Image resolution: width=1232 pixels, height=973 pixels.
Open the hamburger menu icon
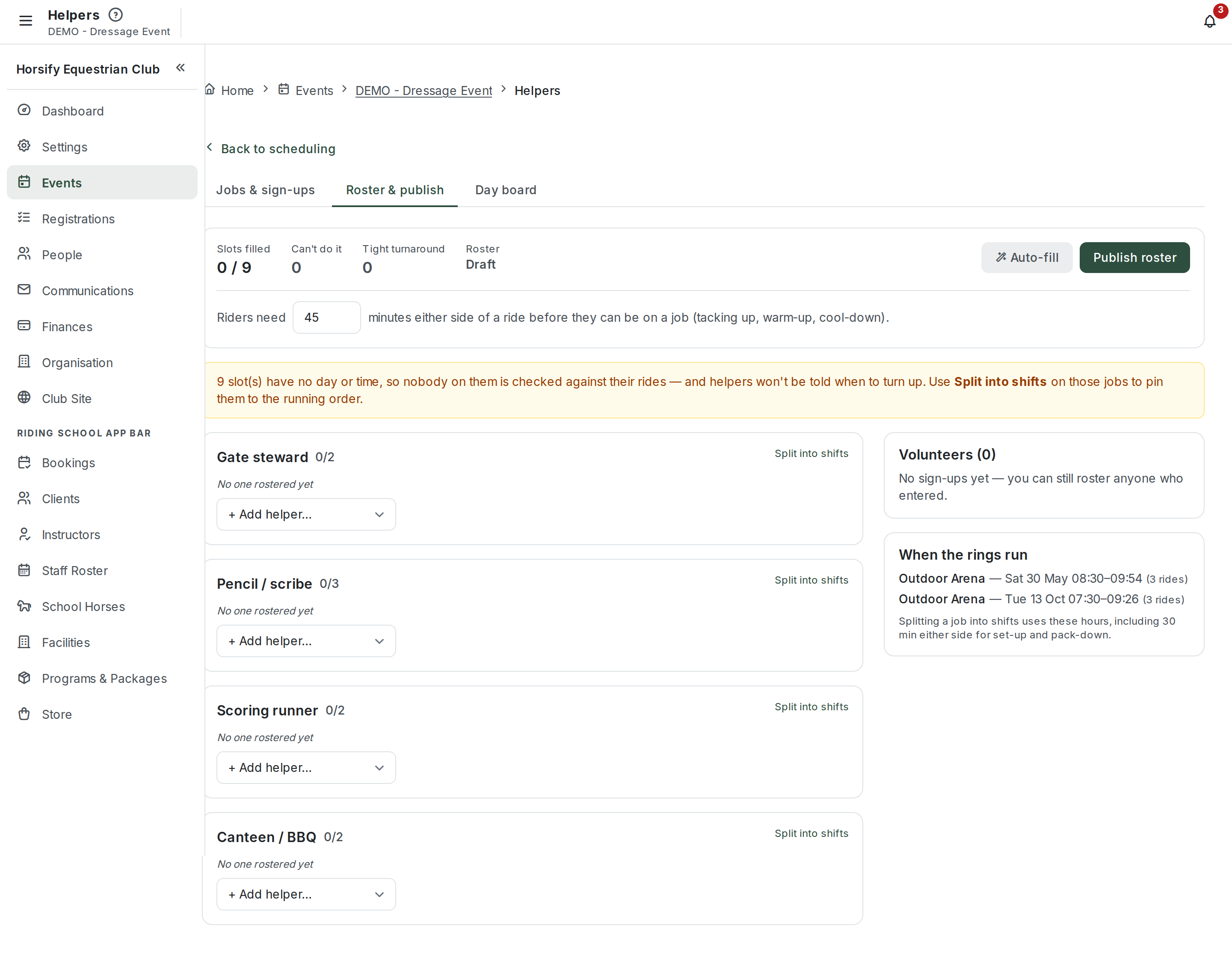26,21
